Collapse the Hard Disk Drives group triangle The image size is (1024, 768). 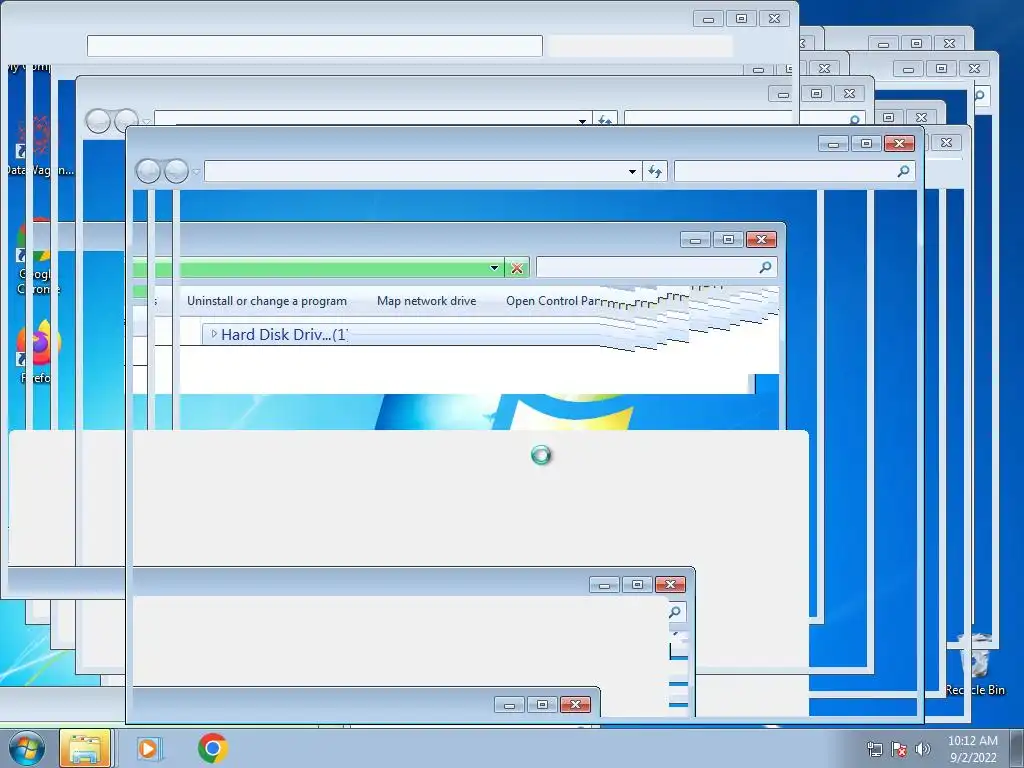tap(214, 334)
